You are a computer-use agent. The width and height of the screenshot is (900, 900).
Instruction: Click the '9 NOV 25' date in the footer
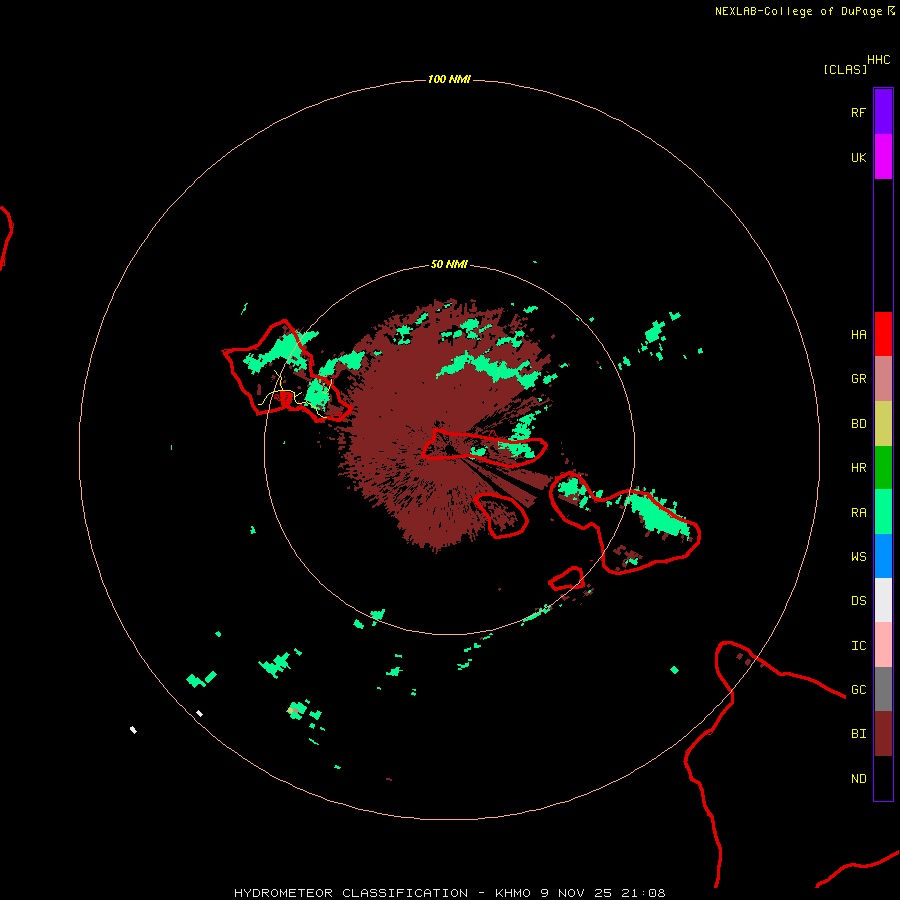tap(576, 893)
